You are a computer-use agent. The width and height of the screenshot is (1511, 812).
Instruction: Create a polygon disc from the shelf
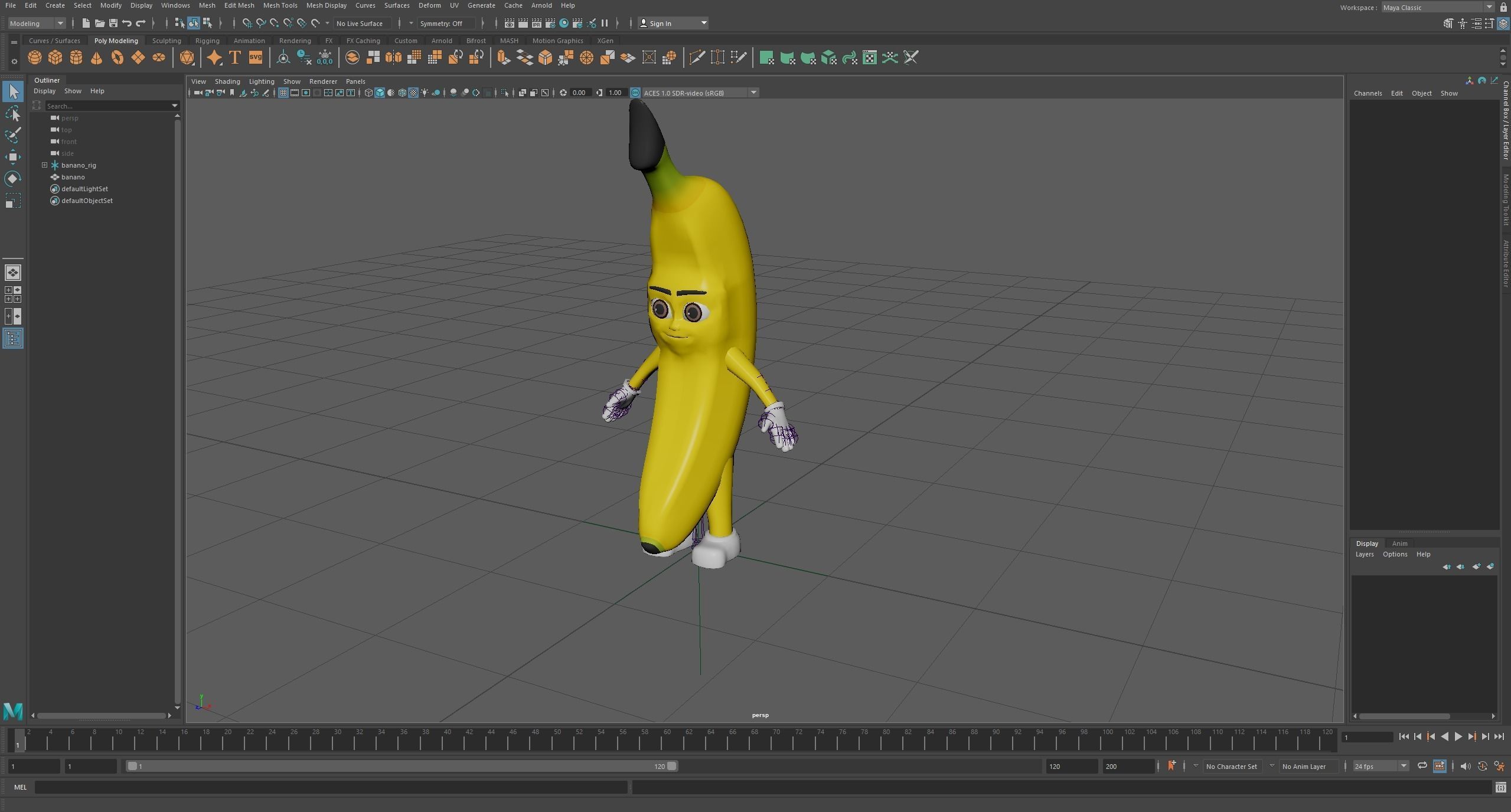[159, 58]
